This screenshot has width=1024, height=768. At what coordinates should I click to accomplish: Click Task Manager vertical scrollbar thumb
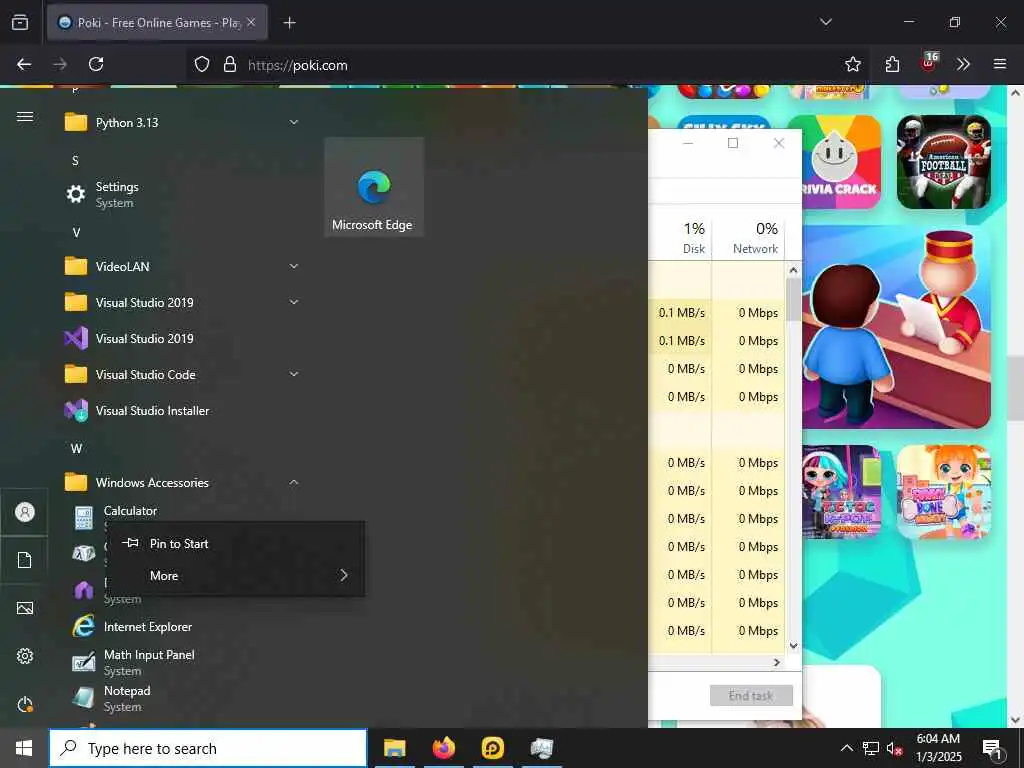point(793,300)
